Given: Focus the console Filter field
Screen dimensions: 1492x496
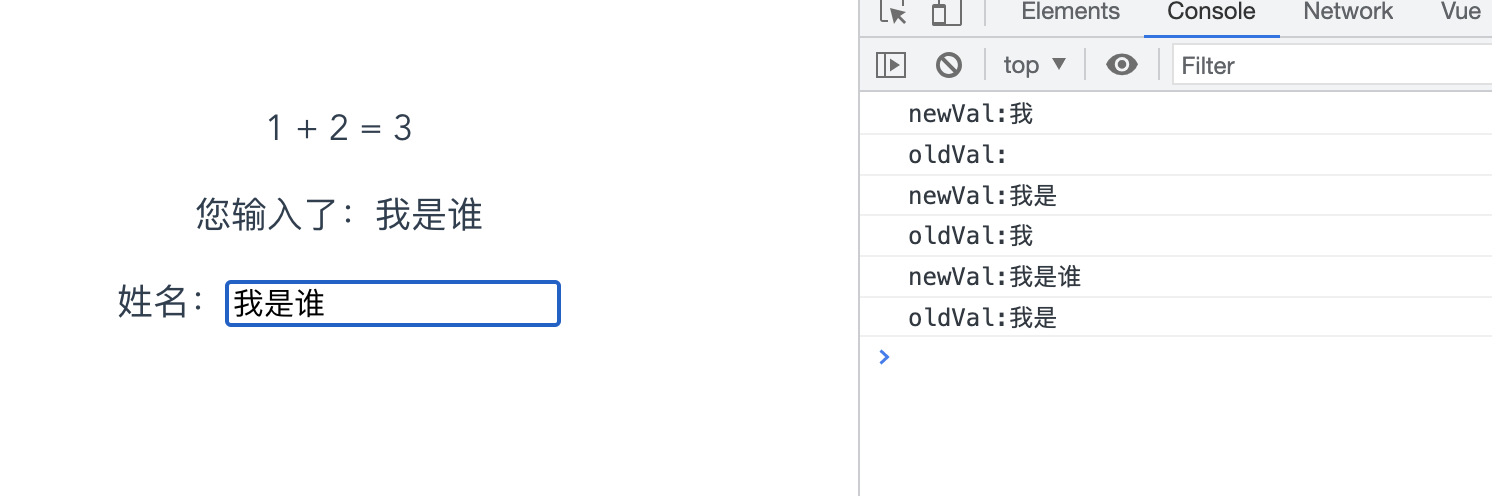Looking at the screenshot, I should (1332, 65).
